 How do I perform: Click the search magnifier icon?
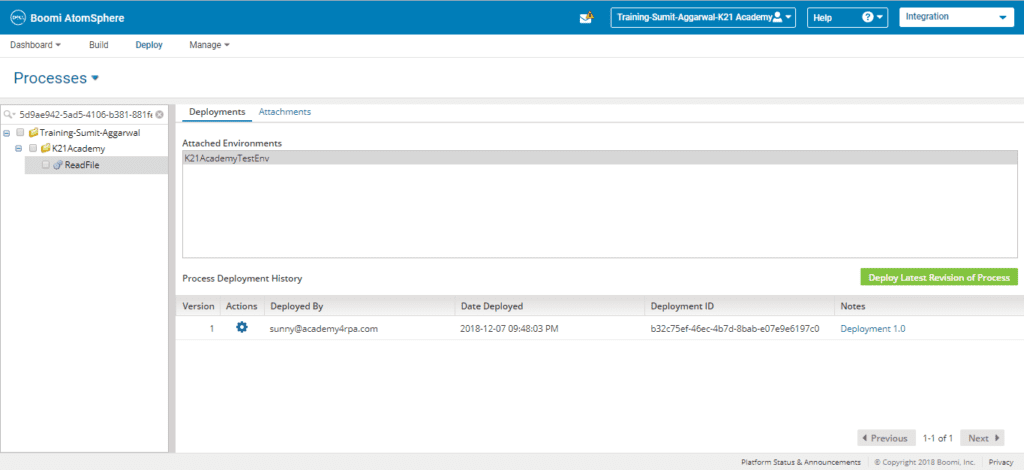click(8, 114)
